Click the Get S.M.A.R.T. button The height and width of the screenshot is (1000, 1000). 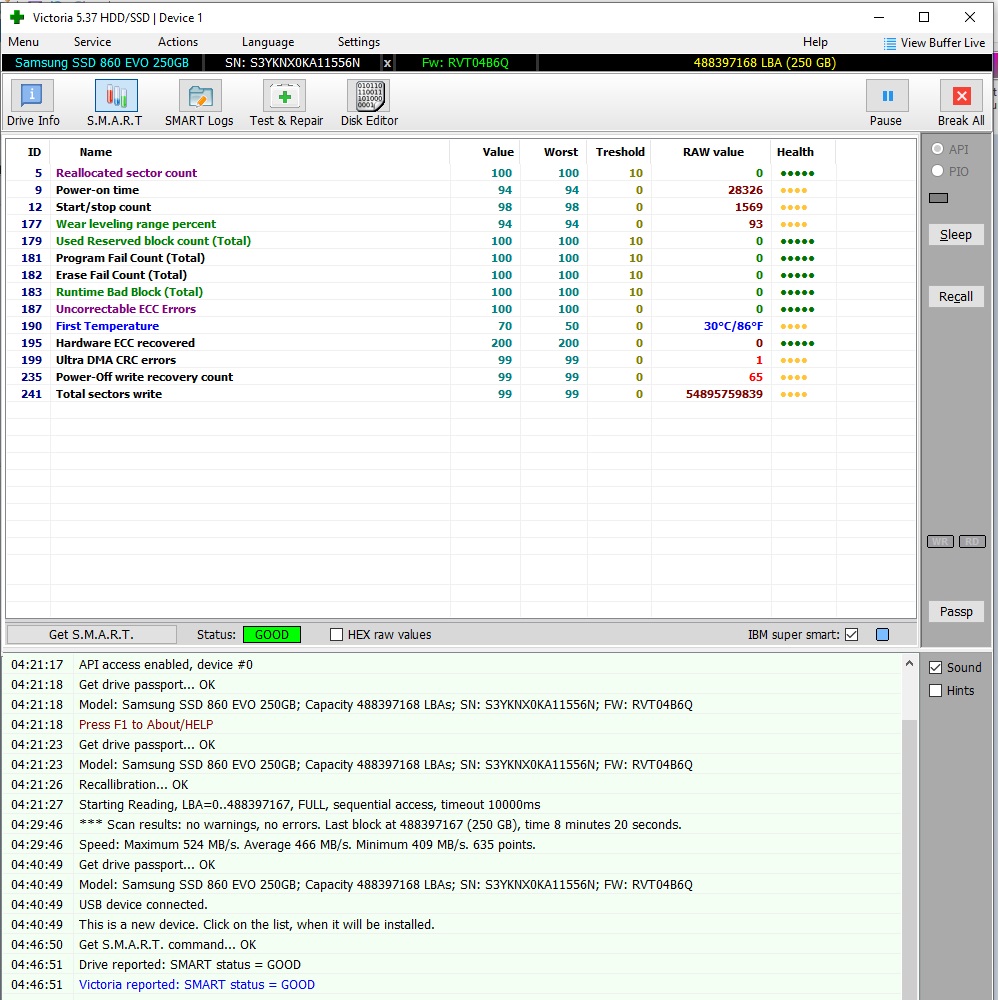tap(91, 635)
